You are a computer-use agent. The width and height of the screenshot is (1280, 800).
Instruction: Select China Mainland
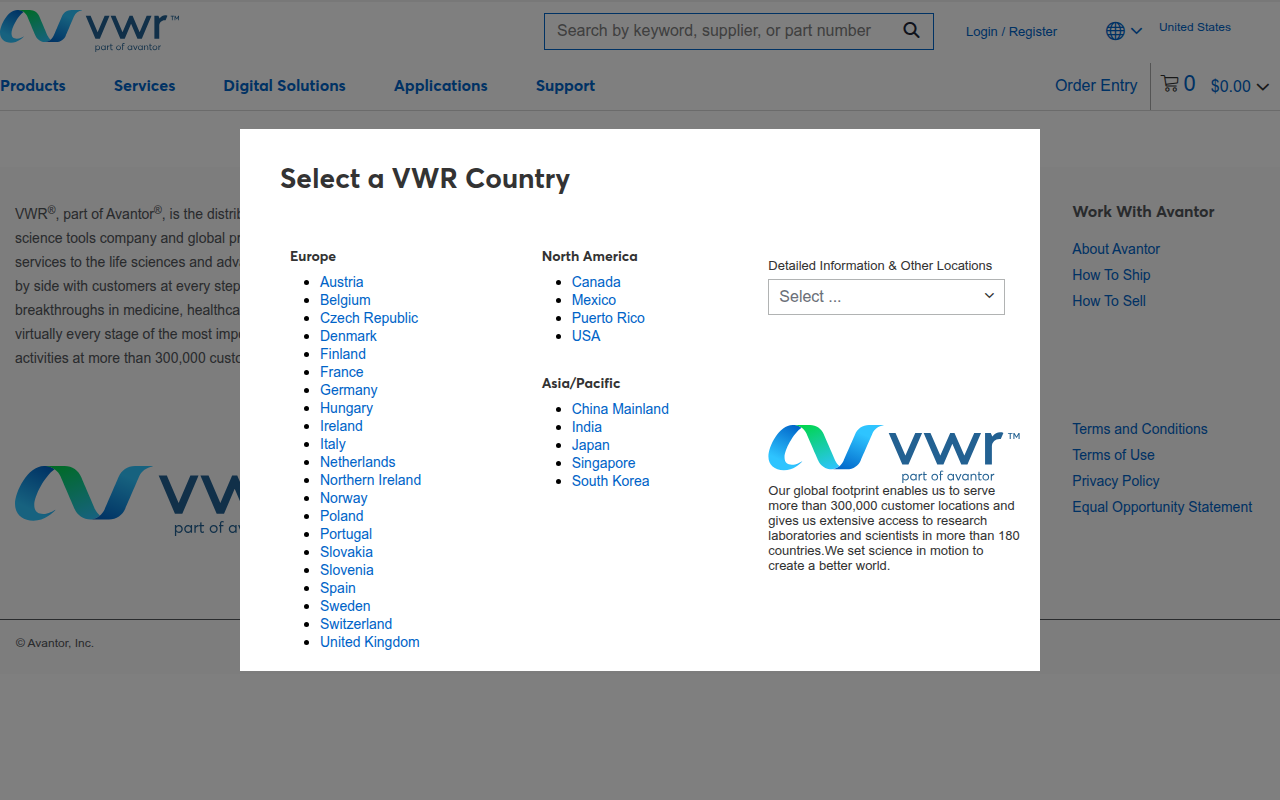[620, 409]
